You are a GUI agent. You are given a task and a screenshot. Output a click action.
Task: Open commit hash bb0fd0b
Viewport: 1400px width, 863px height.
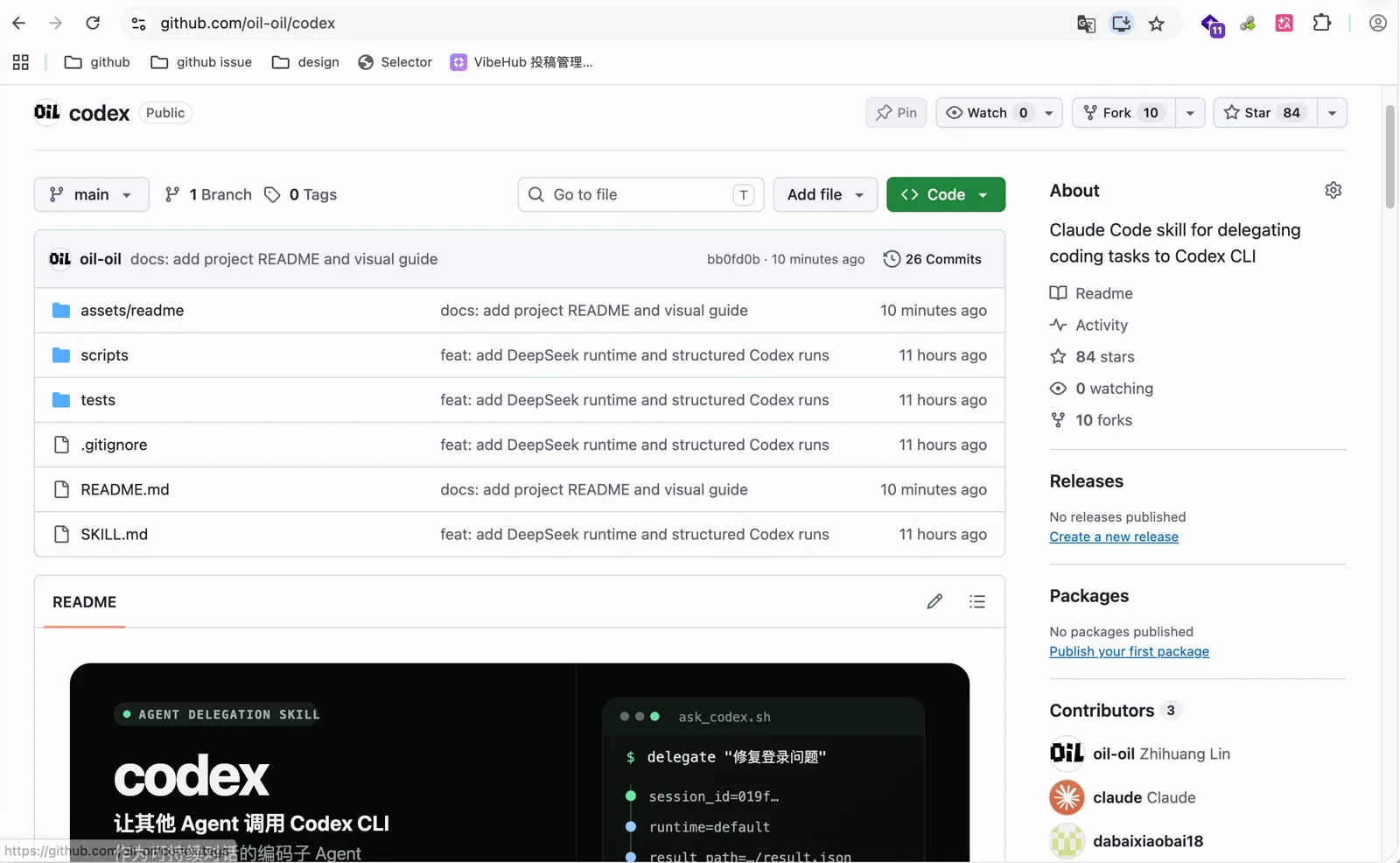point(733,259)
